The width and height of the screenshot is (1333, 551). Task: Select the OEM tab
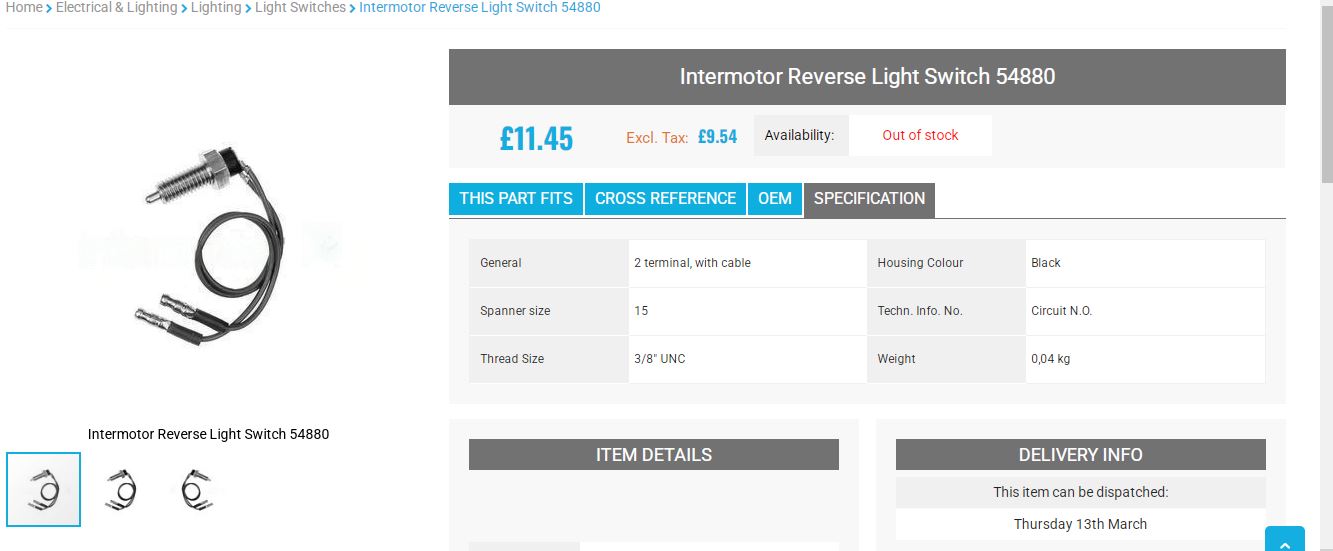(775, 198)
